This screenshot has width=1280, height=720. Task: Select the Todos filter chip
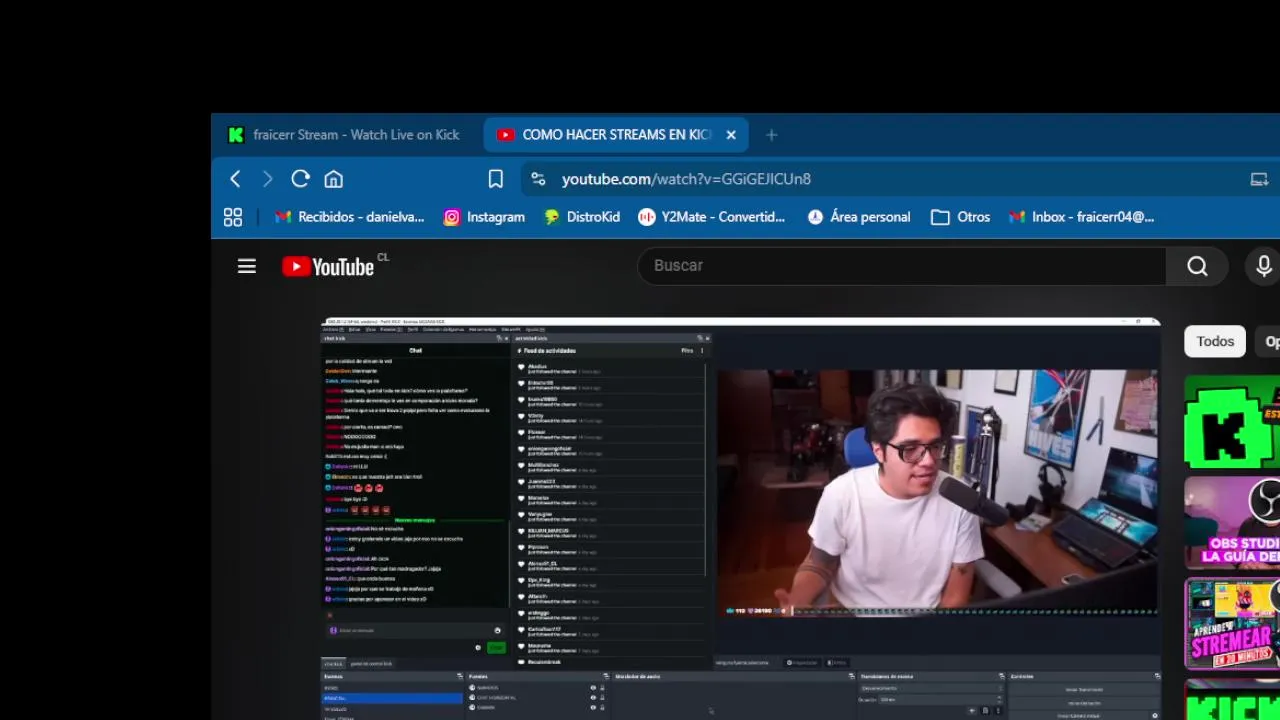point(1215,341)
